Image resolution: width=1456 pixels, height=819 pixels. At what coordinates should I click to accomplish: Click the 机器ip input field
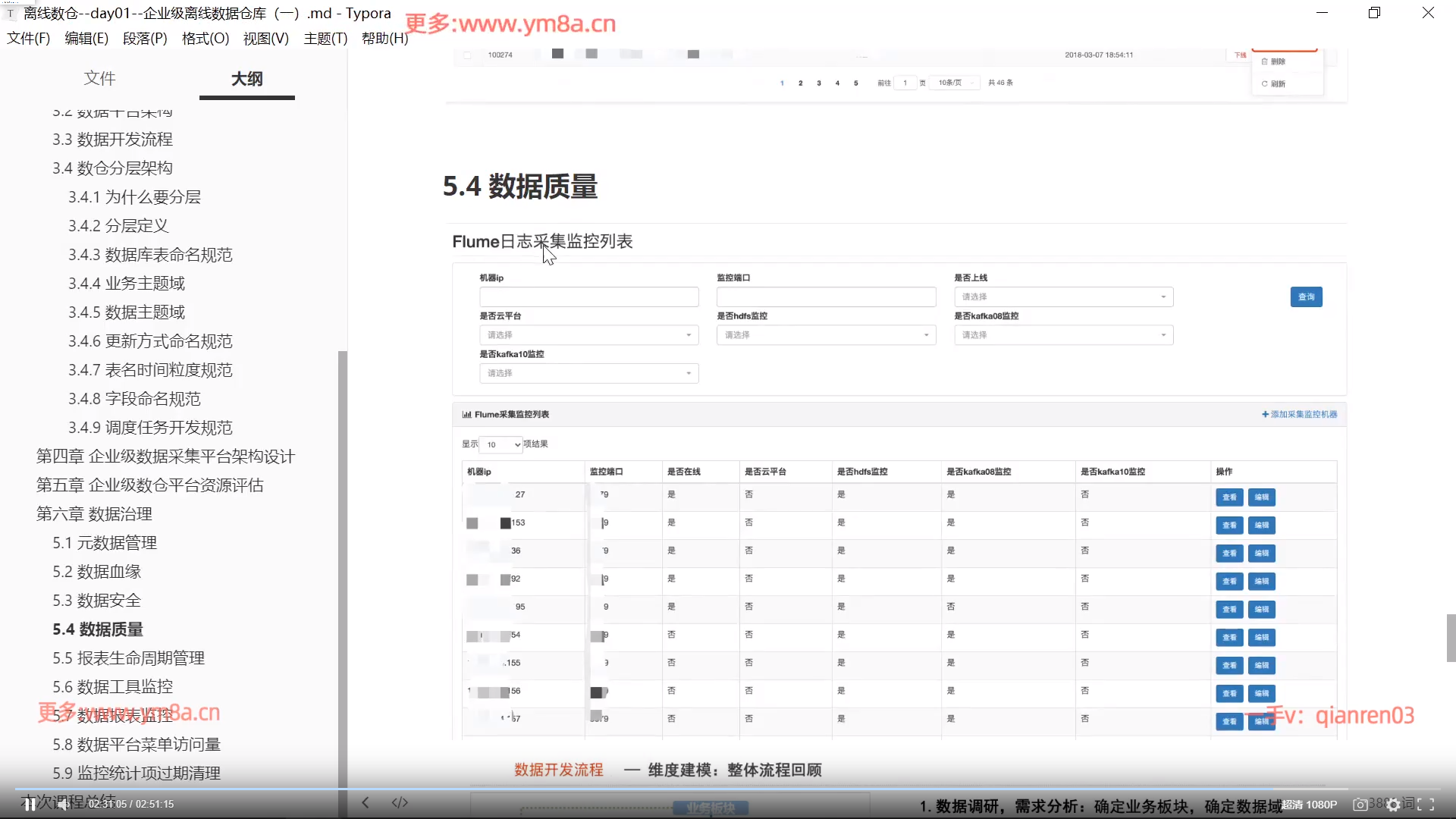click(588, 297)
